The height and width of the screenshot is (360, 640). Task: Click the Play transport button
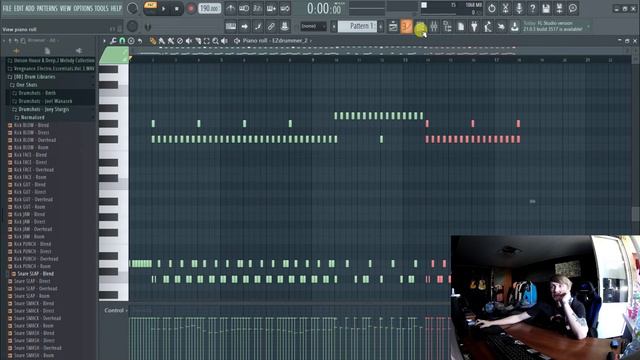point(164,9)
